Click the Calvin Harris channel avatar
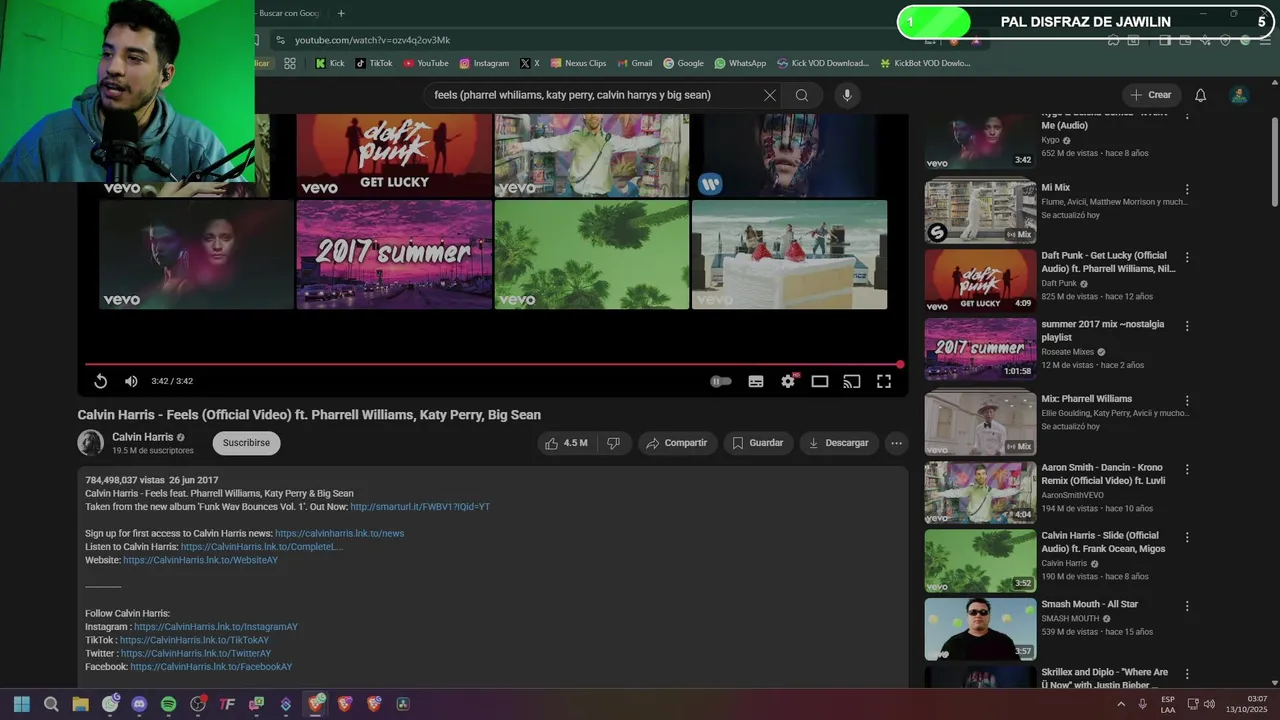Image resolution: width=1280 pixels, height=720 pixels. pyautogui.click(x=91, y=443)
